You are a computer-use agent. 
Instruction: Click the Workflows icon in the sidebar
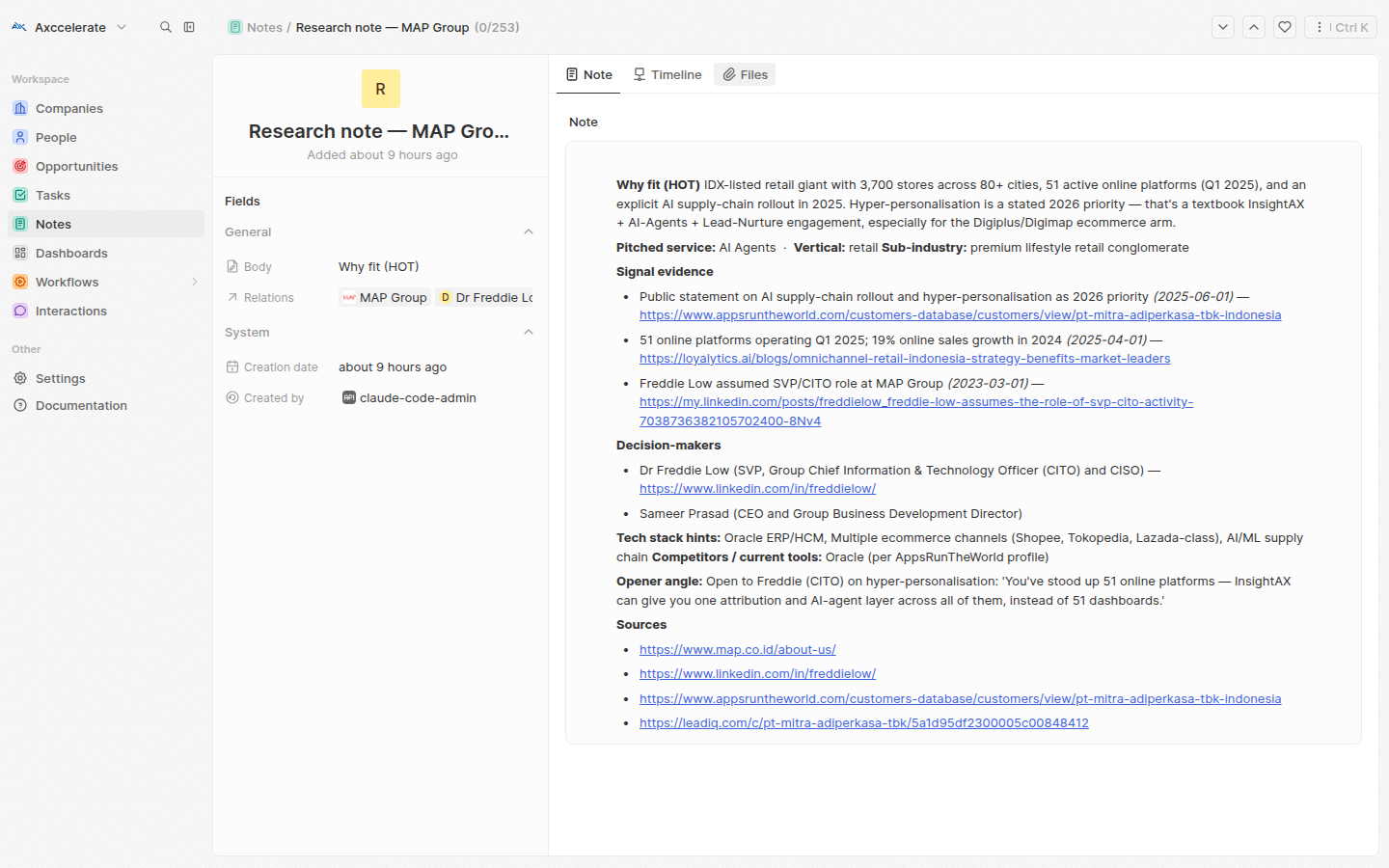(20, 282)
